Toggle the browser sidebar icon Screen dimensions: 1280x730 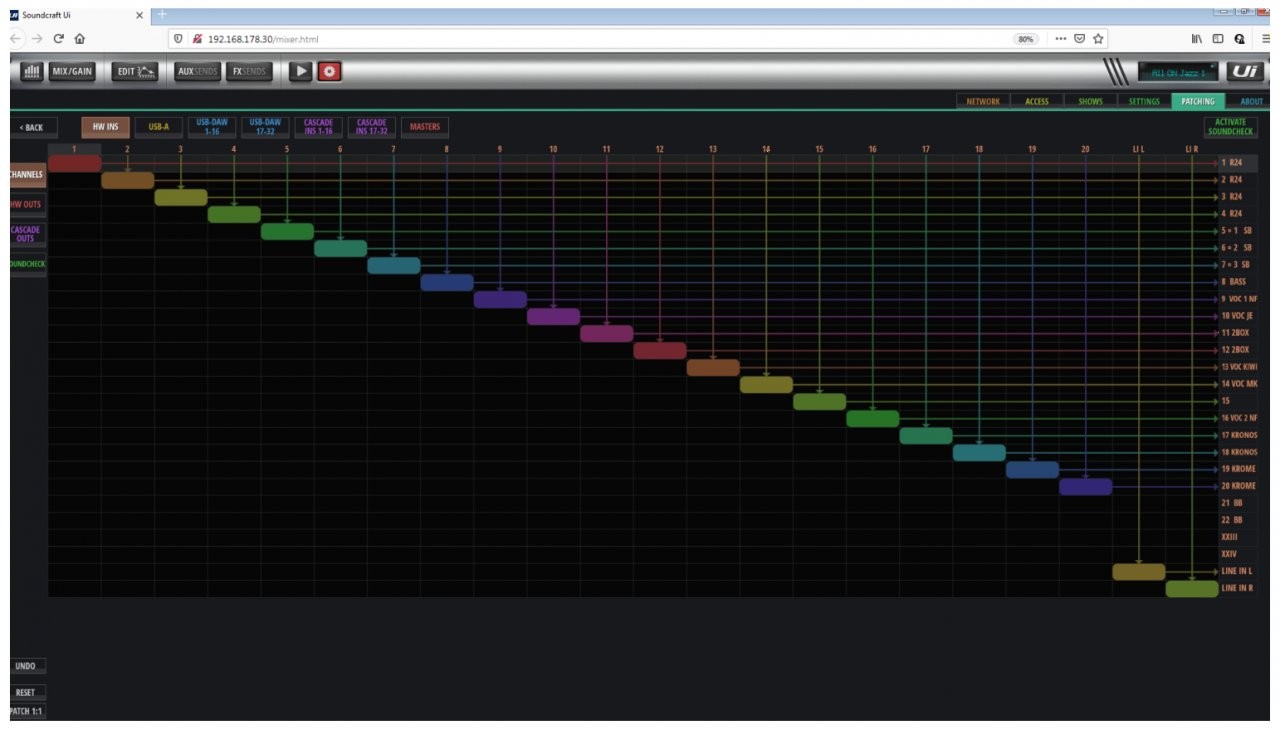coord(1219,39)
